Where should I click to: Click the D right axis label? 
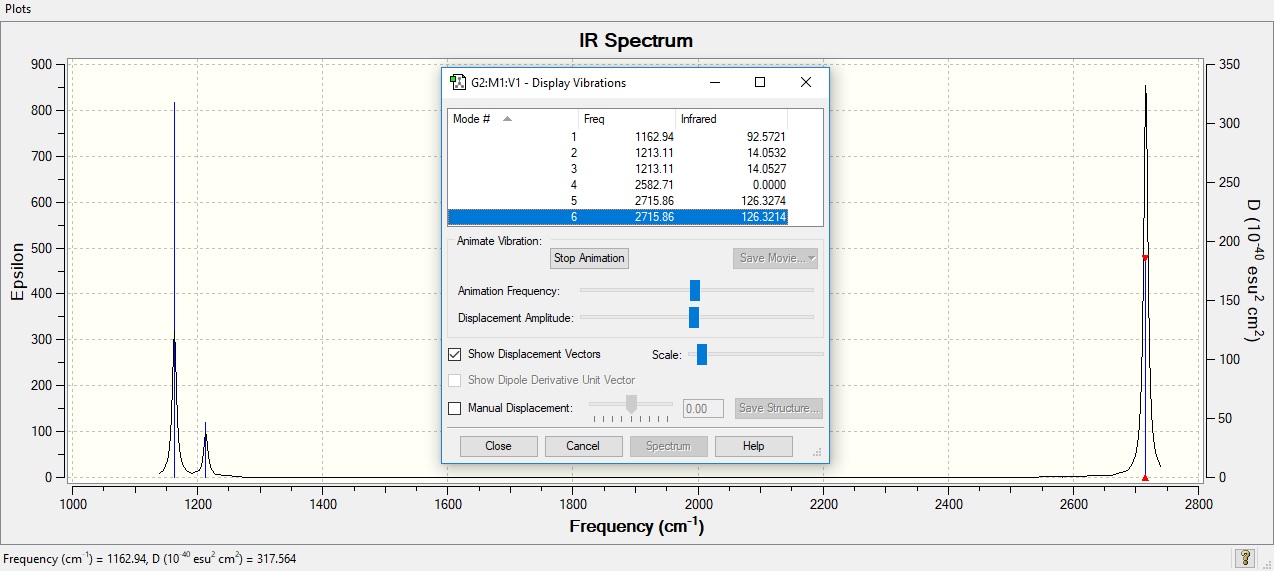click(1256, 269)
